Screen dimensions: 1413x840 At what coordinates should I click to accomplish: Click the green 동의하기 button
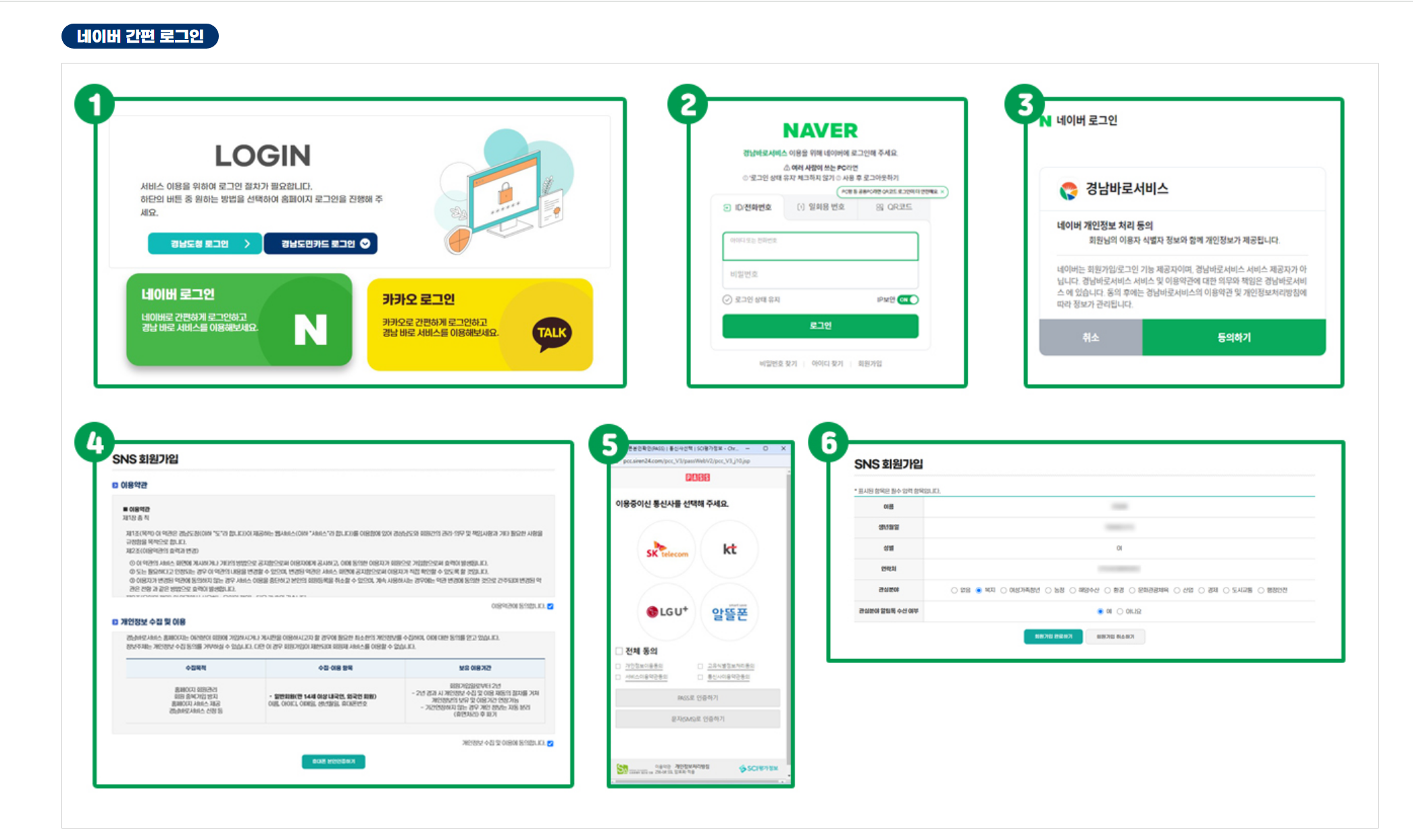click(x=1233, y=337)
